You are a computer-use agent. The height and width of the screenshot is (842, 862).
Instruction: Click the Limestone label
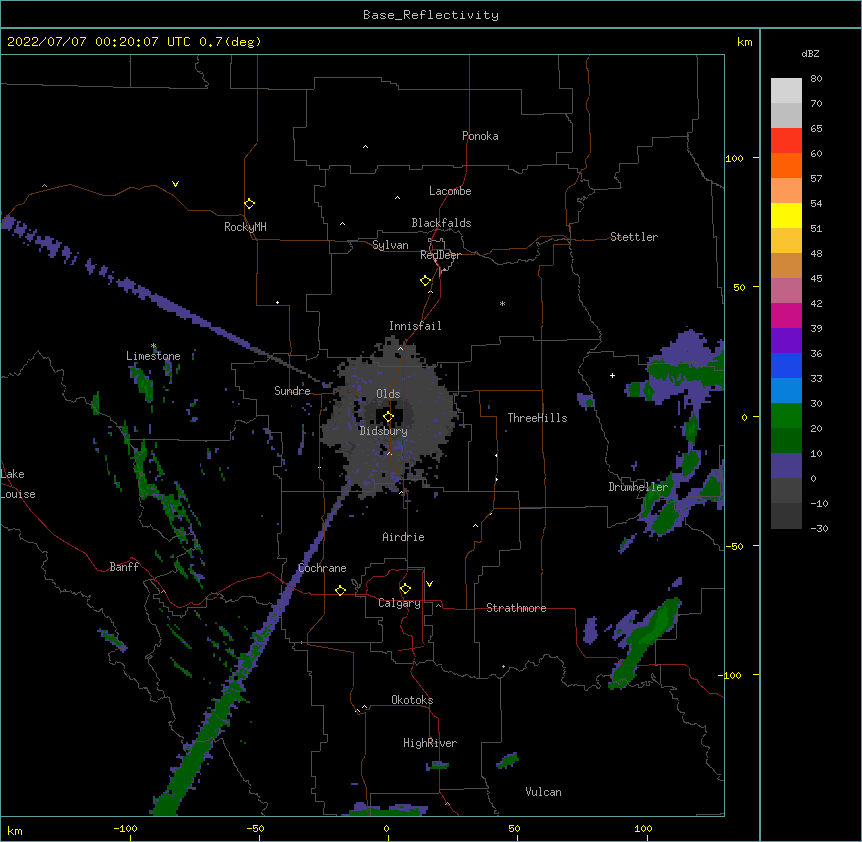pos(153,356)
